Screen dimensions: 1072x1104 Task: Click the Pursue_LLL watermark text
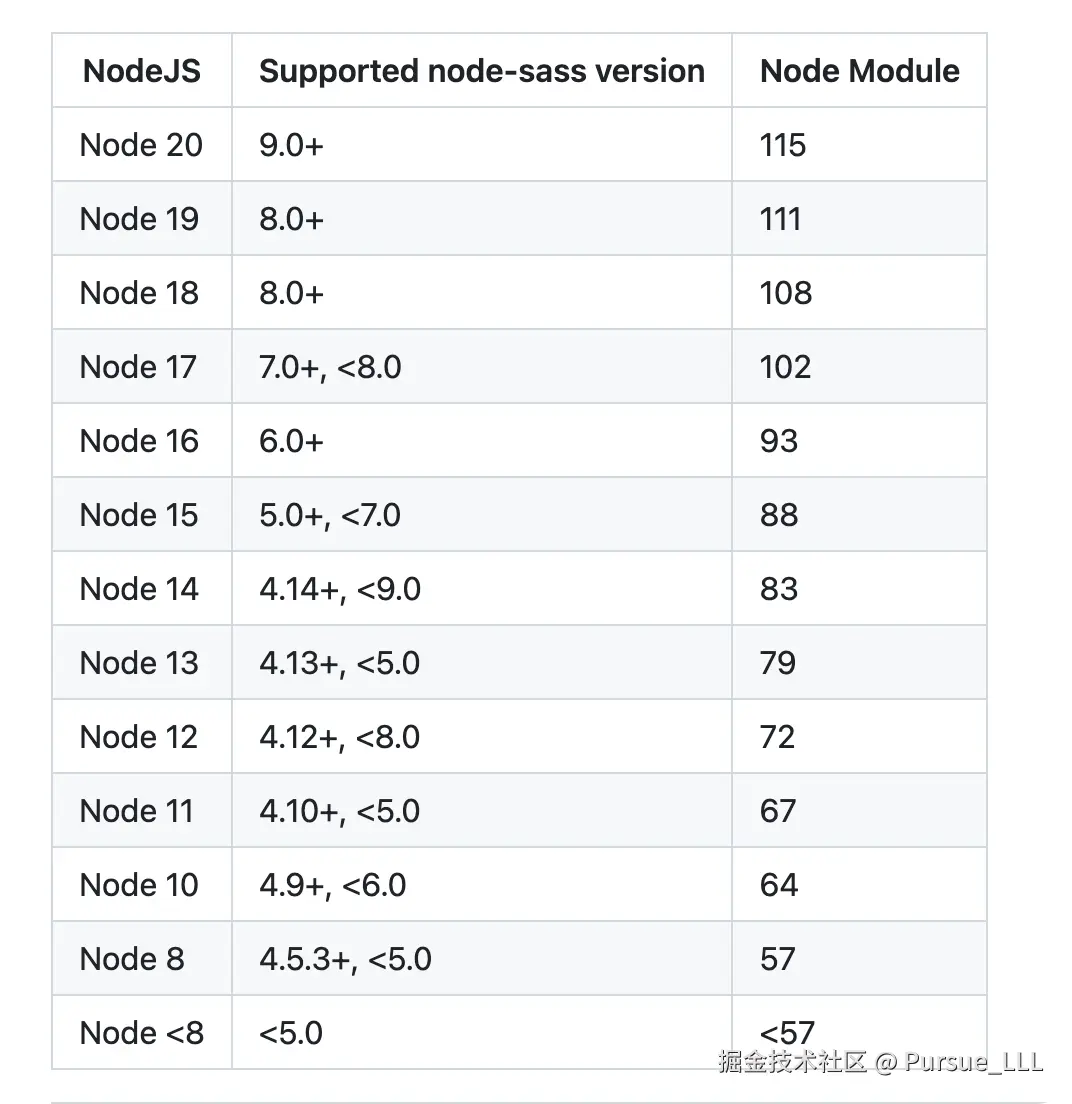(973, 1061)
